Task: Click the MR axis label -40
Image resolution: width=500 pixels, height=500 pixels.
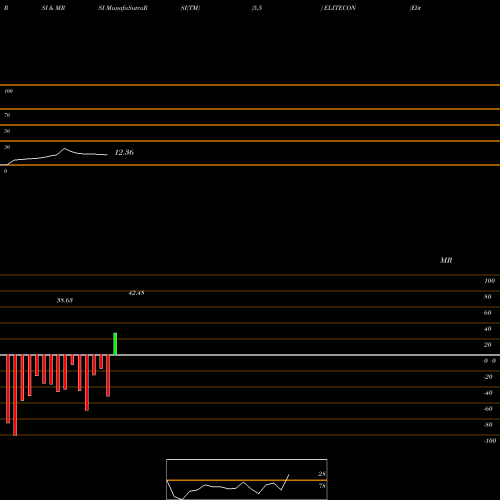Action: [488, 393]
